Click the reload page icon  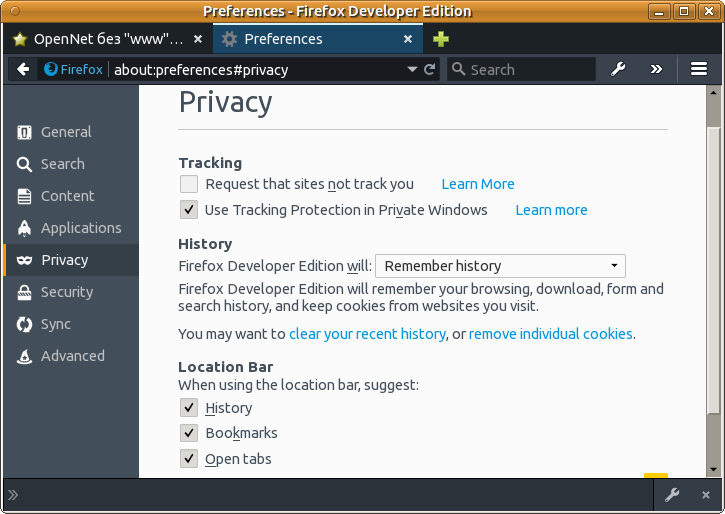(x=430, y=70)
